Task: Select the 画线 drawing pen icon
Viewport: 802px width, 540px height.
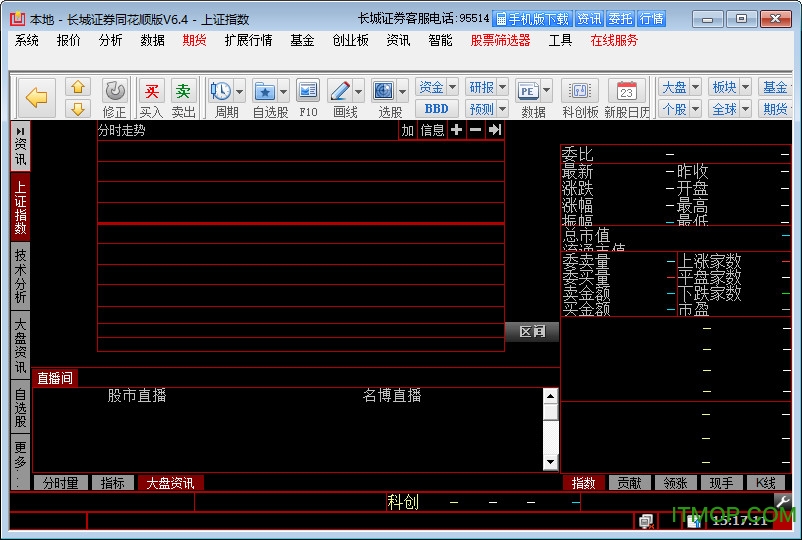Action: 340,92
